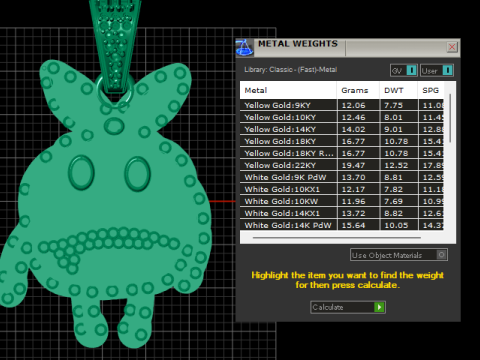Click the Metal Weights flask icon
The width and height of the screenshot is (480, 360).
(244, 47)
